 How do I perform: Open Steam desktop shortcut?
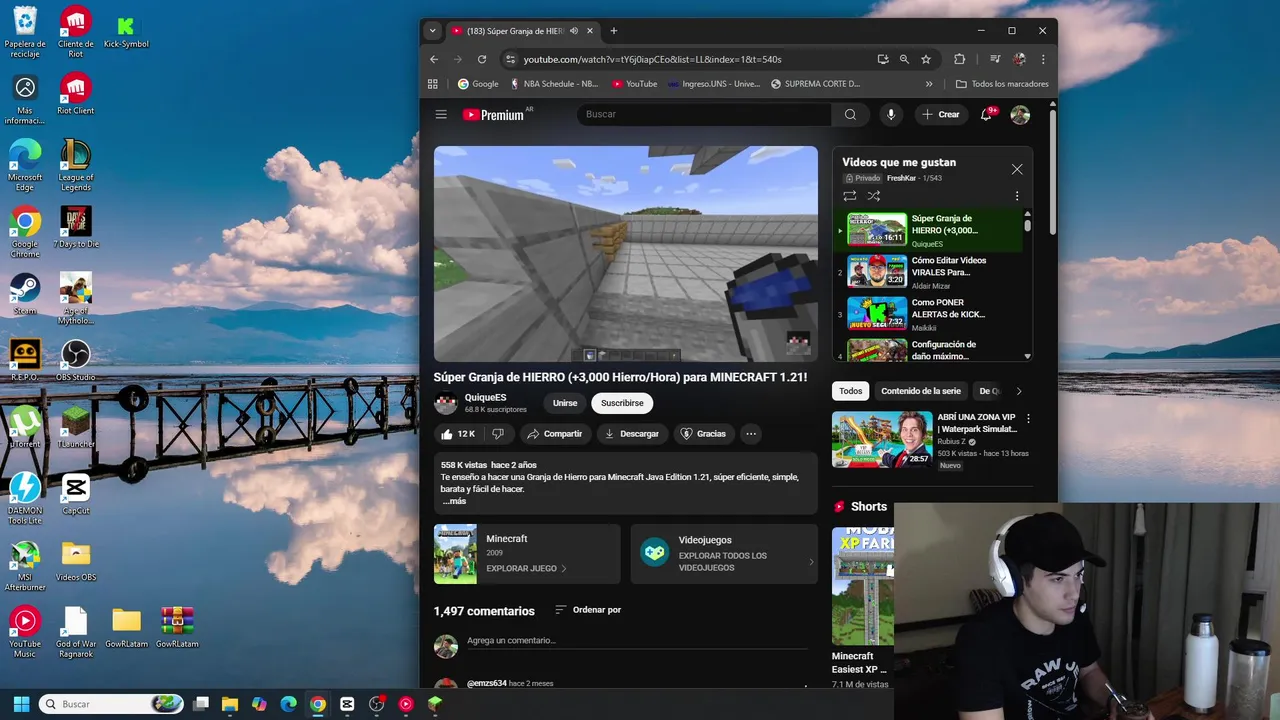[x=25, y=293]
